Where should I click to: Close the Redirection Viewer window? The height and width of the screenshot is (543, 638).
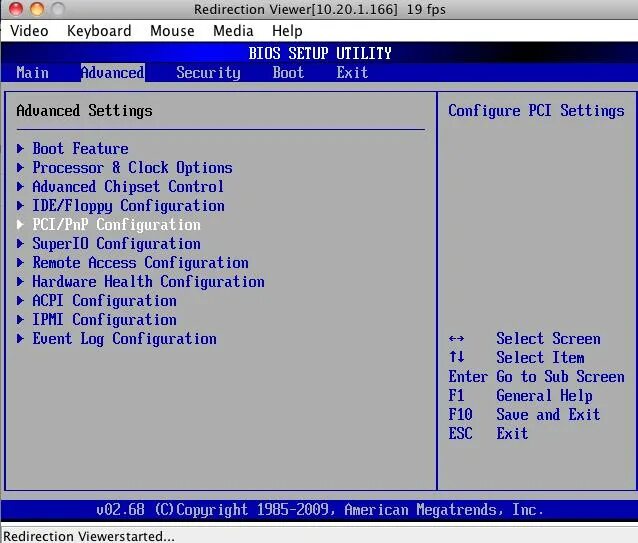point(15,9)
